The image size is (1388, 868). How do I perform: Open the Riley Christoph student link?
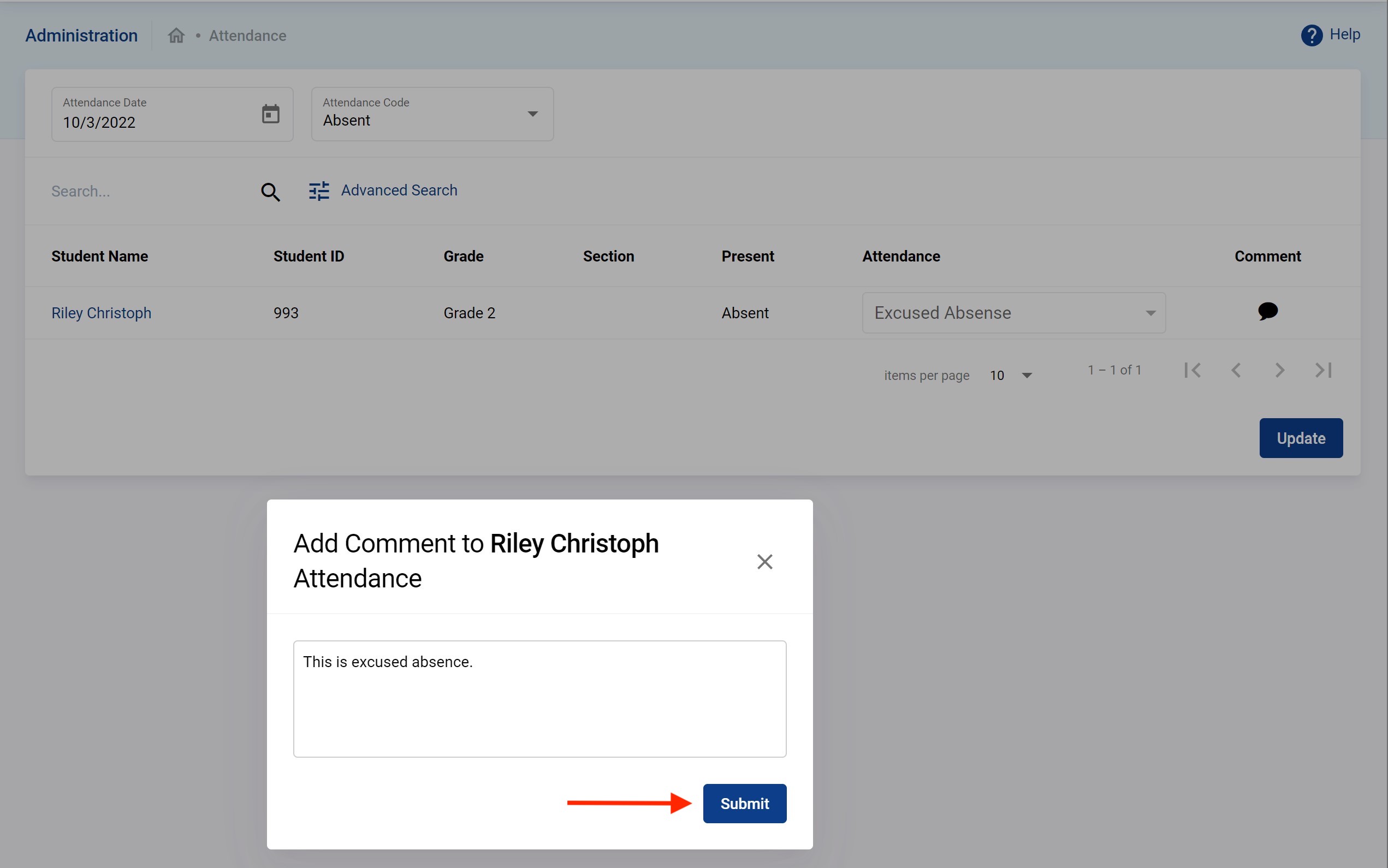click(102, 313)
